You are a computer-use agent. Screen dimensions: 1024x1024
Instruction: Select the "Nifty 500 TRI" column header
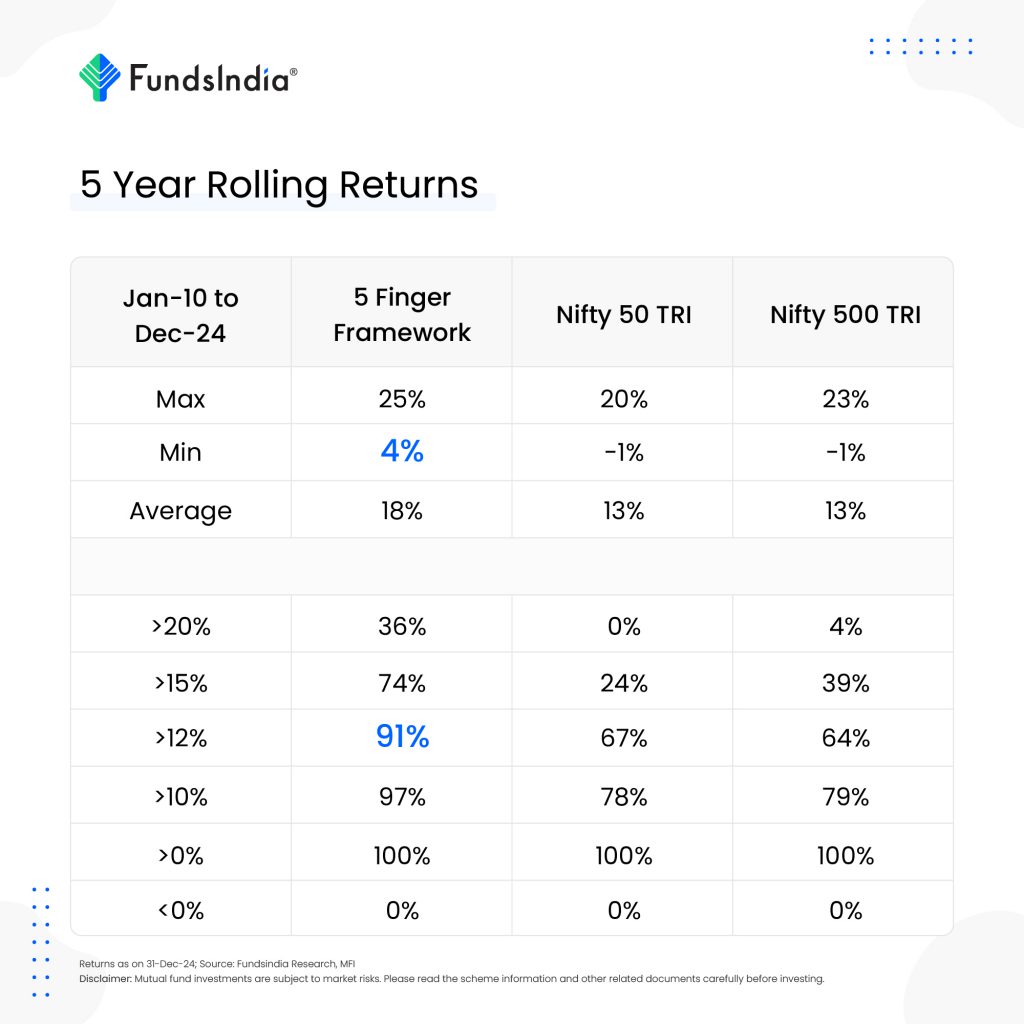(845, 315)
